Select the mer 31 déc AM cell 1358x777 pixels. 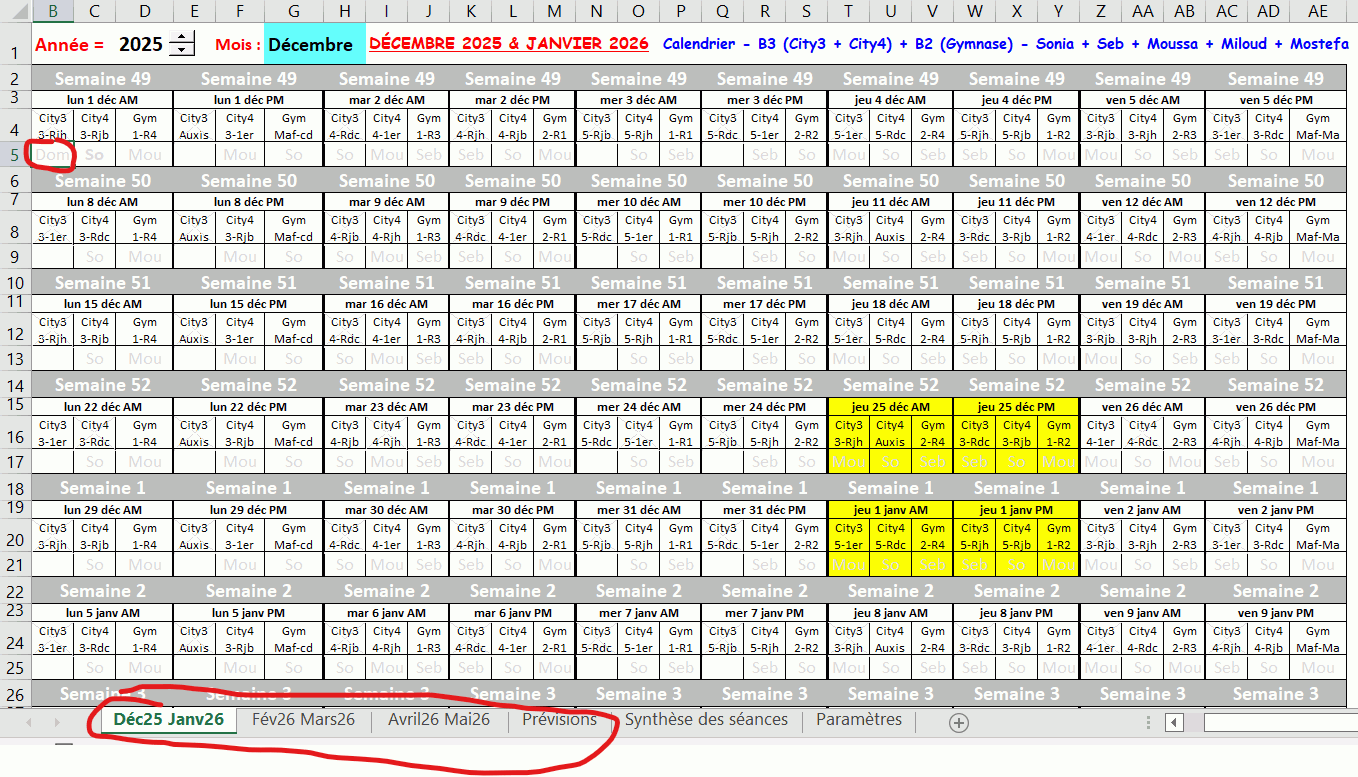coord(638,510)
